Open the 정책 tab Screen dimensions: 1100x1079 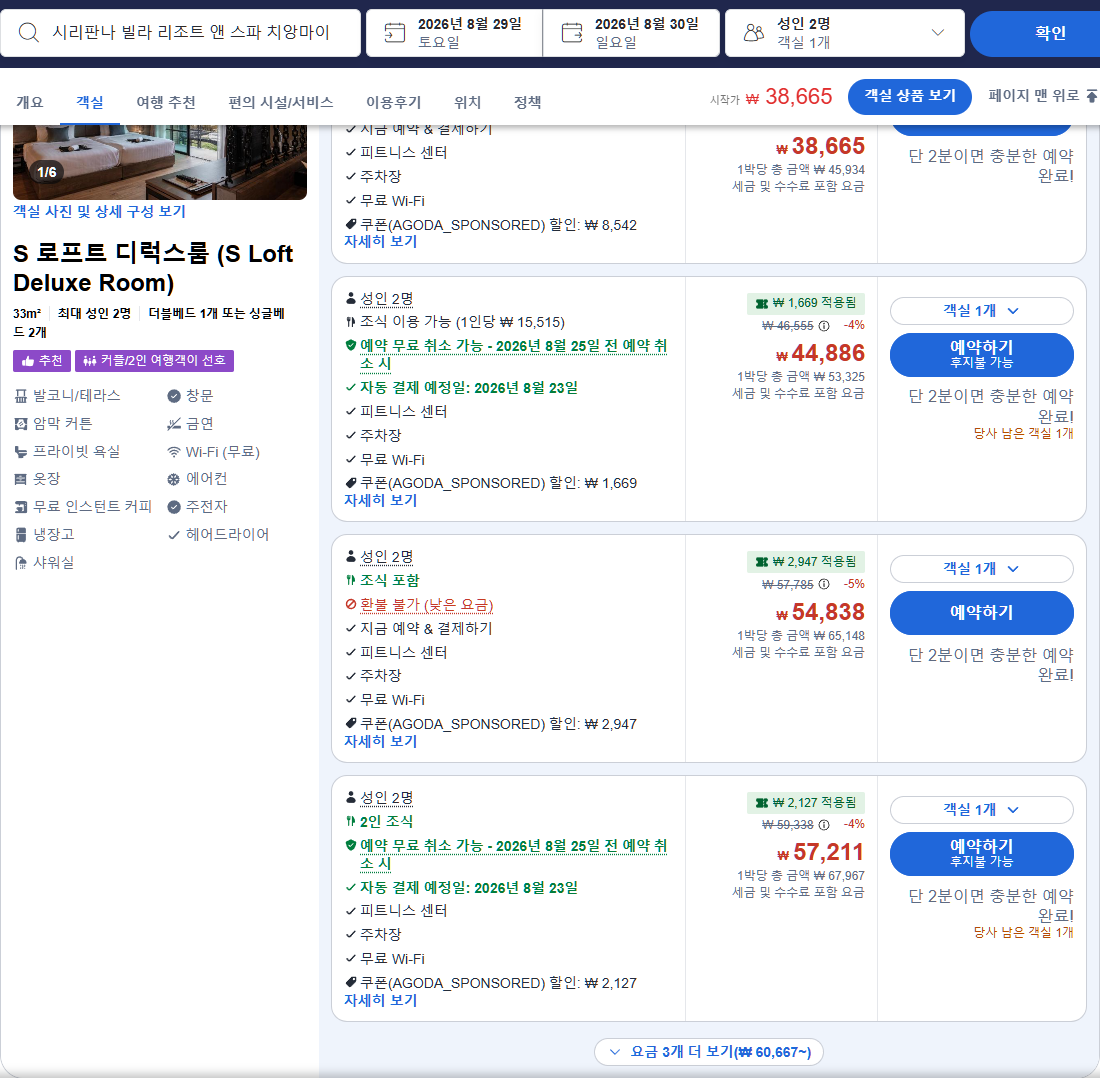tap(528, 102)
